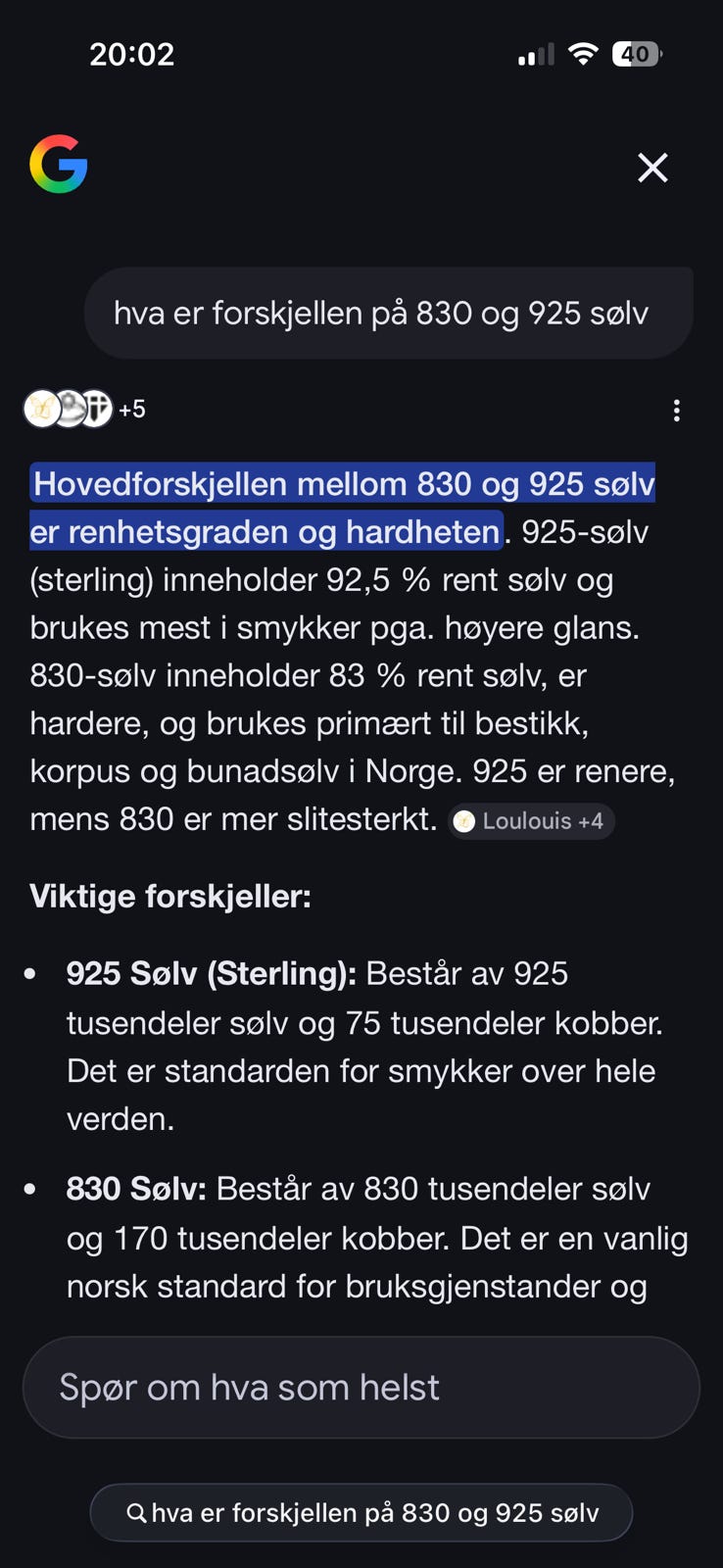Screen dimensions: 723x1568
Task: Select the '925 Sølv (Sterling):' bullet heading
Action: pos(212,973)
